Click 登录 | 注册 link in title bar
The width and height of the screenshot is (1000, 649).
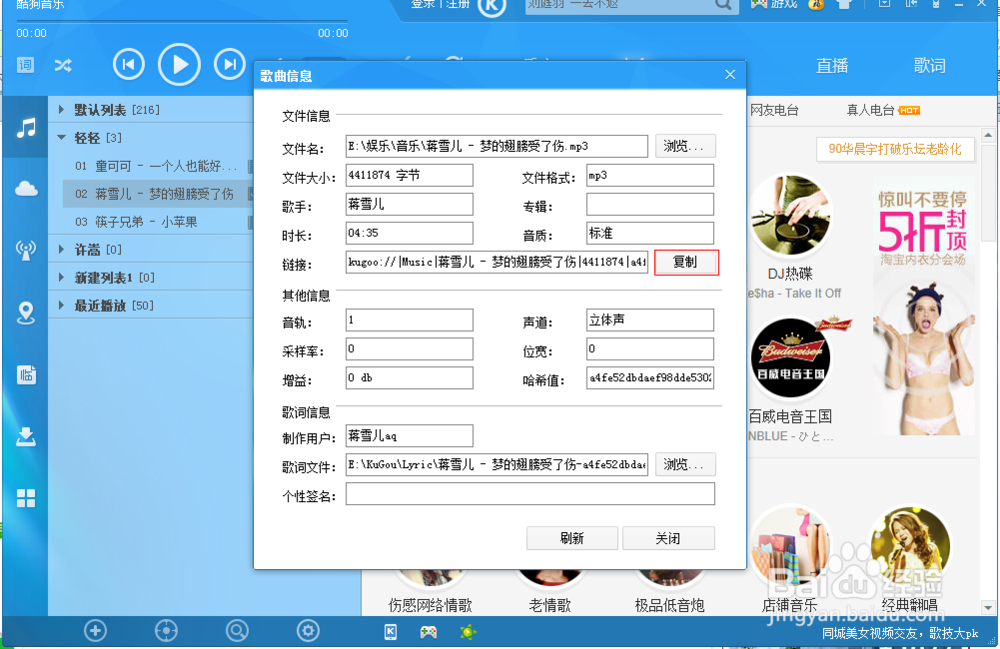click(x=440, y=4)
